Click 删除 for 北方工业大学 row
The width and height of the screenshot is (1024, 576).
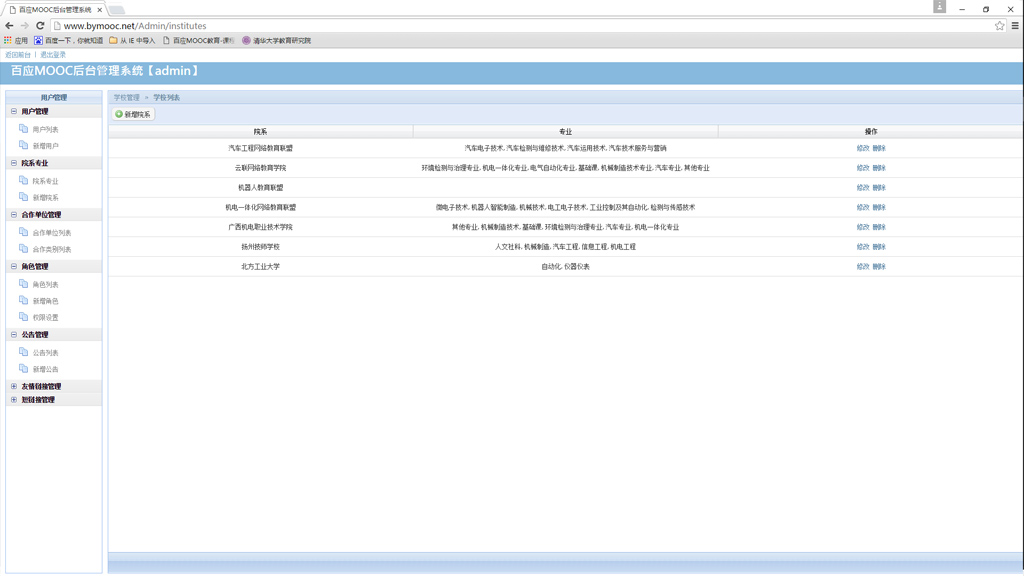[x=879, y=267]
